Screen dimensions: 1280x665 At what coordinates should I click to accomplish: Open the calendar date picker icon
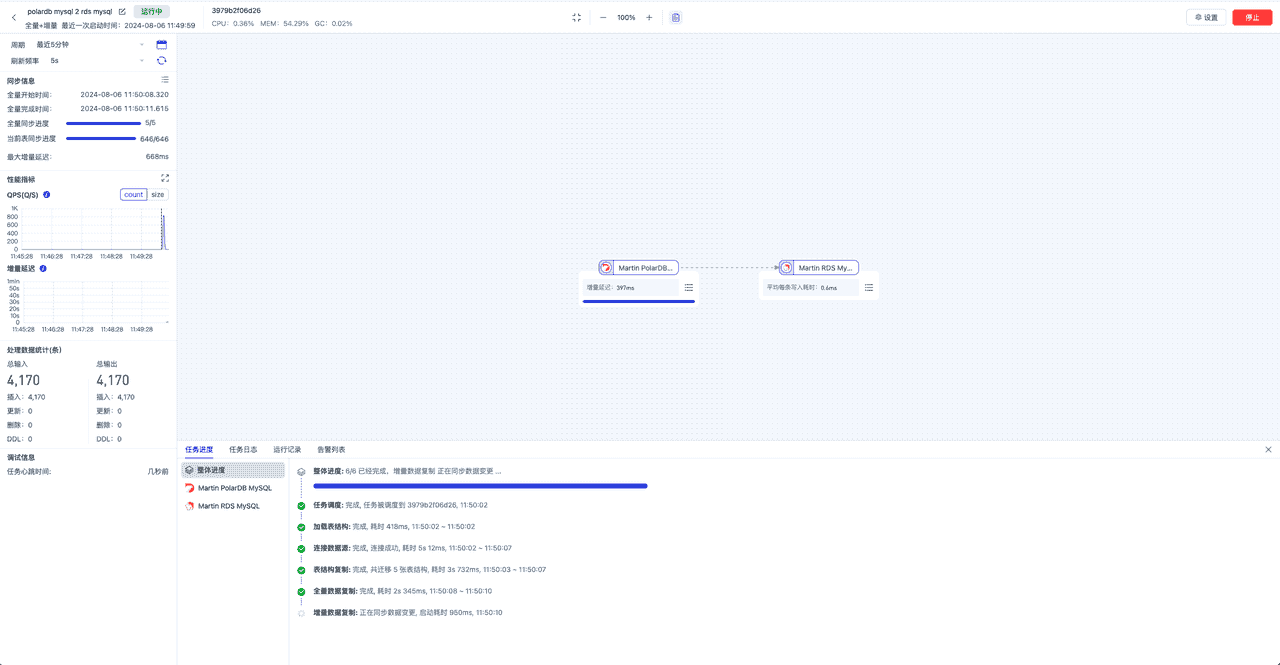(x=161, y=44)
